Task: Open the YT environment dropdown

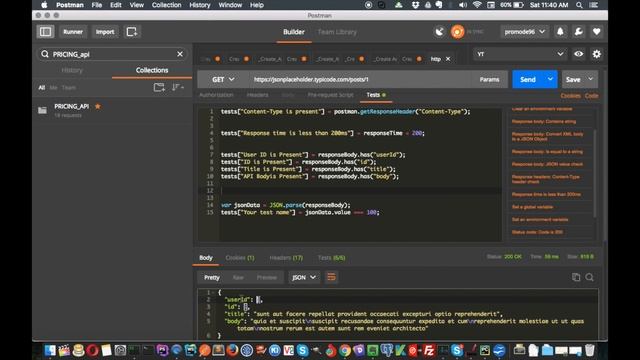Action: tap(520, 54)
